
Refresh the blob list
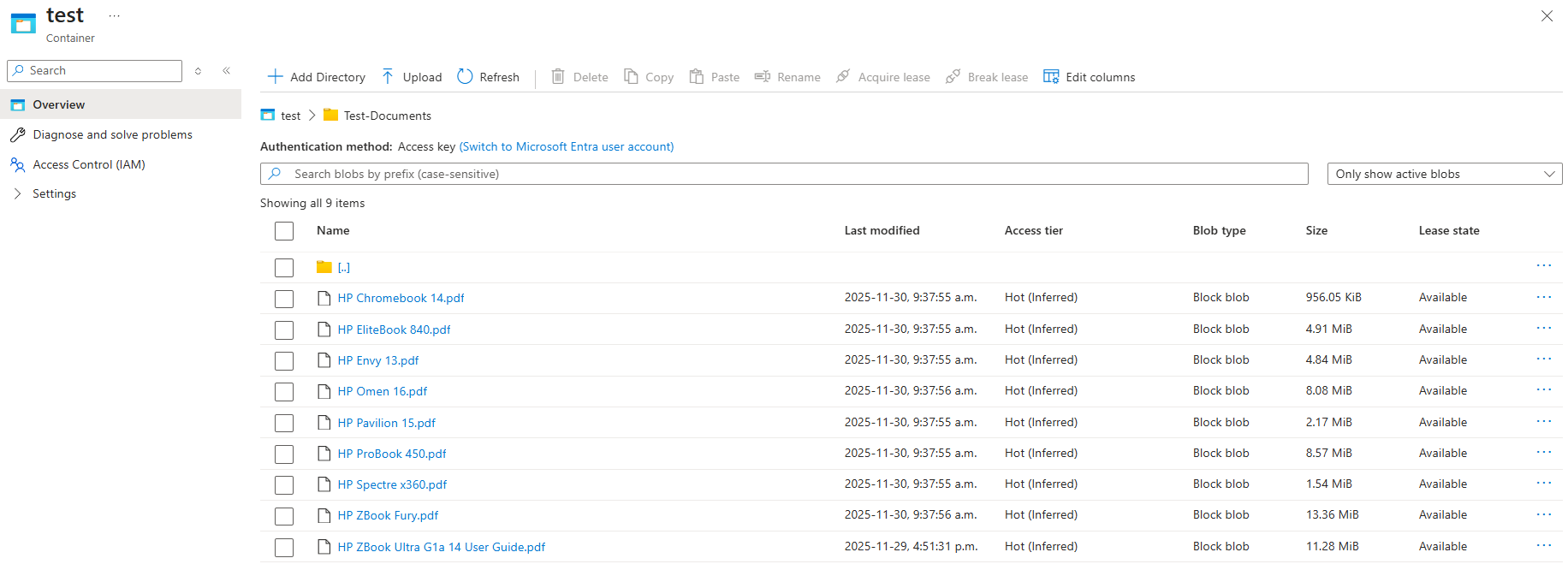pos(488,77)
